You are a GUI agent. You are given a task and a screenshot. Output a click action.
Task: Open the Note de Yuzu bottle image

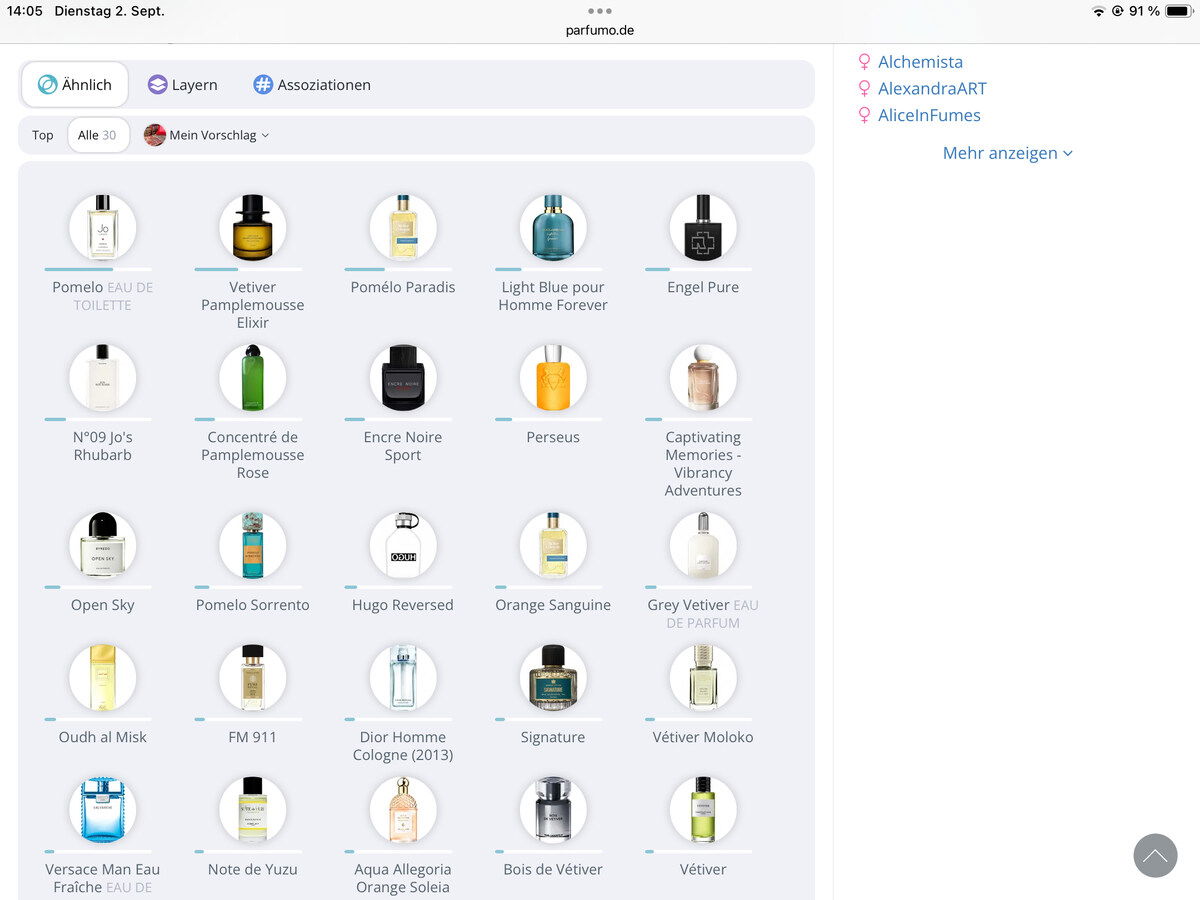253,810
